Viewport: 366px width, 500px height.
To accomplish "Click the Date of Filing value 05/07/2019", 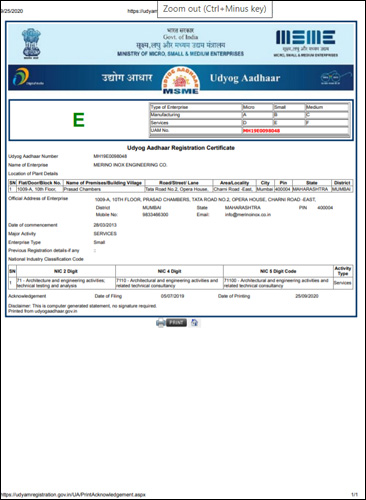I will coord(172,296).
